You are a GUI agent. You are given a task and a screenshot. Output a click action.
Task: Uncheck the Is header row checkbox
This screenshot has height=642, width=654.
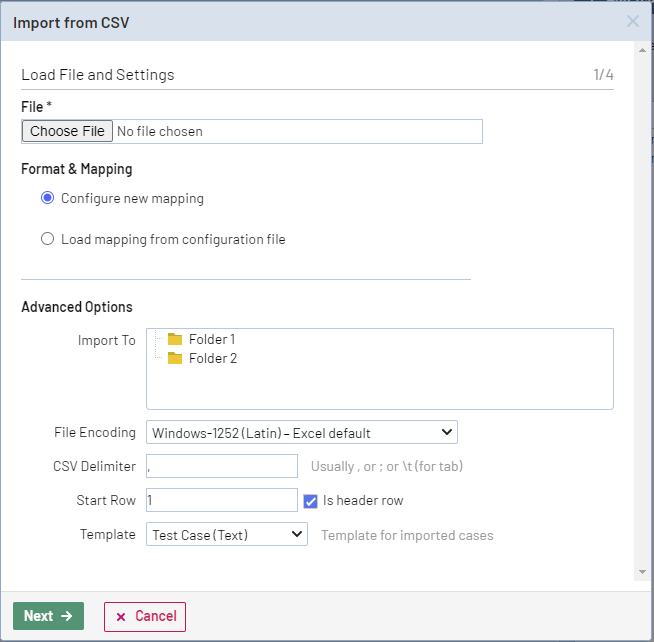pos(310,500)
